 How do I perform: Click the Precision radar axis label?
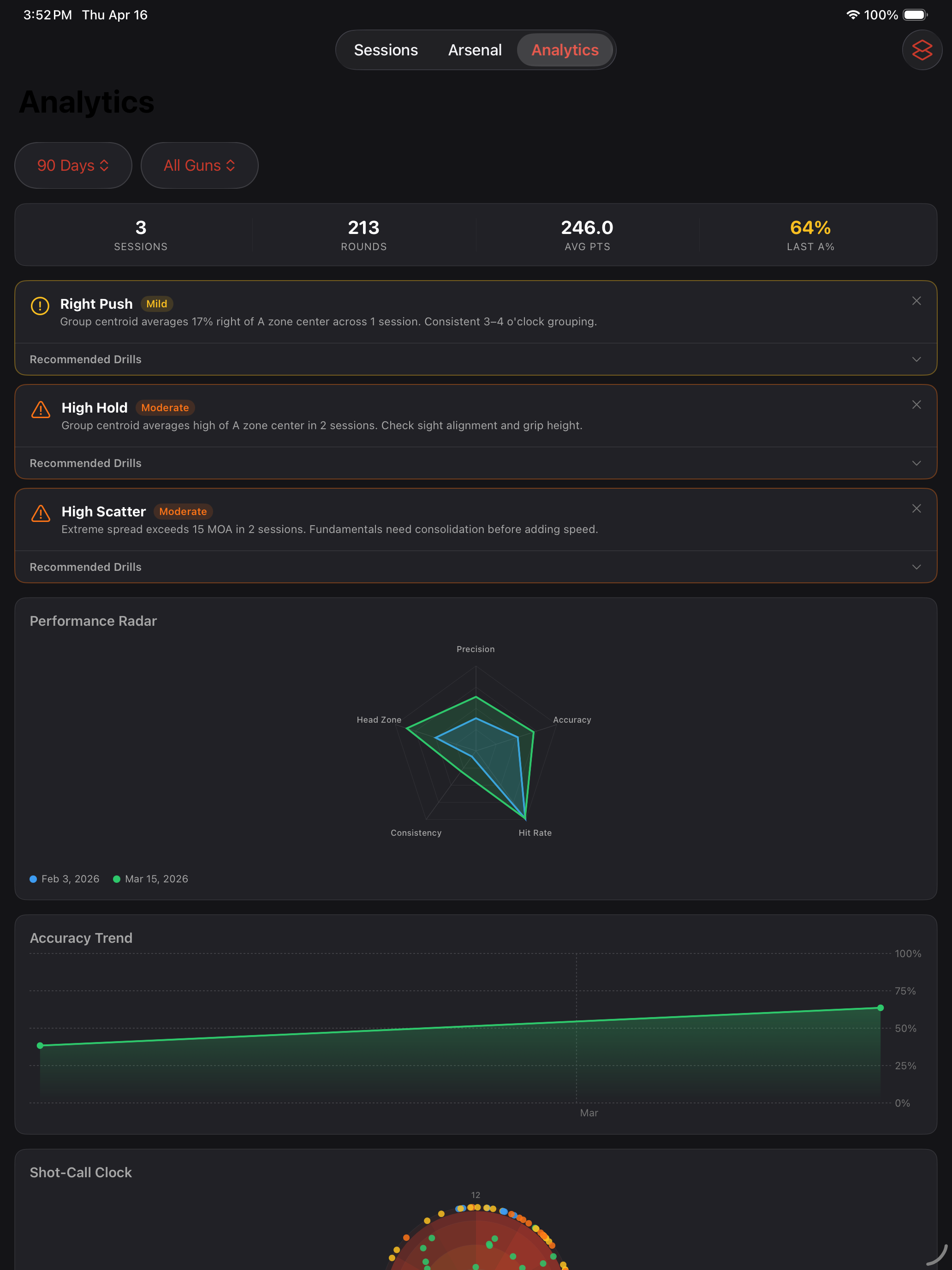[475, 649]
